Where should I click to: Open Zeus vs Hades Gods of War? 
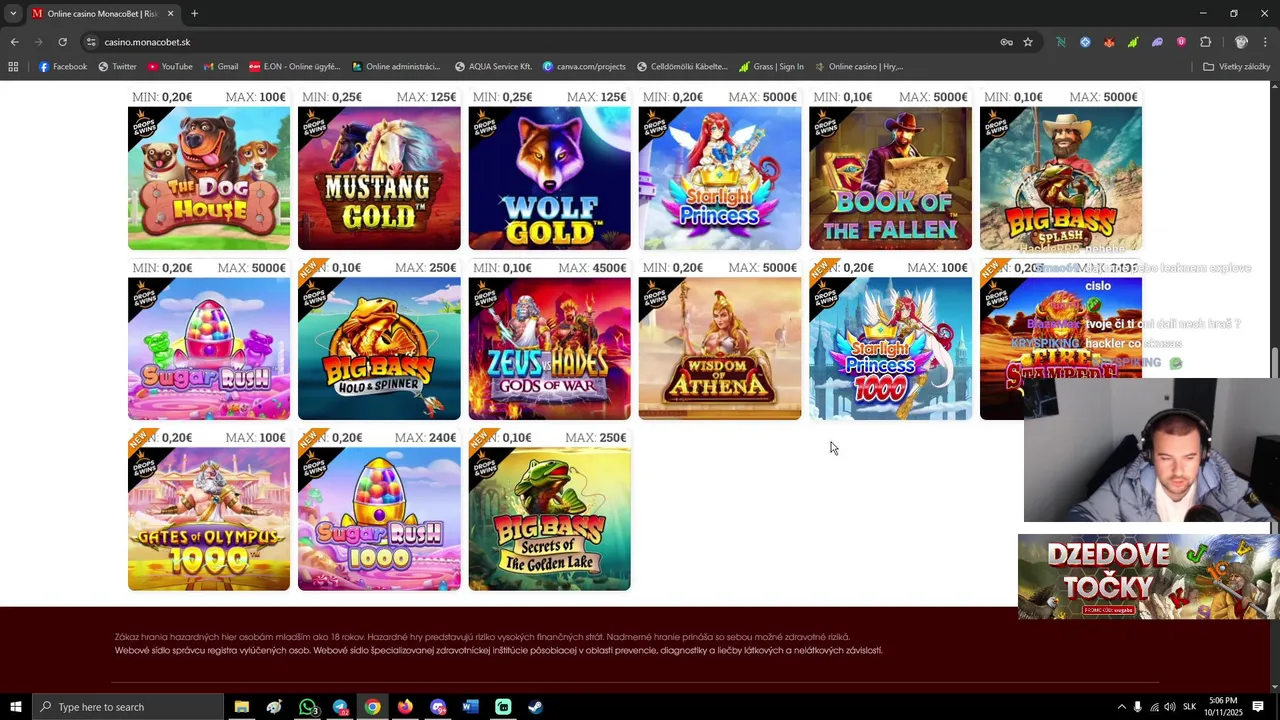point(549,348)
